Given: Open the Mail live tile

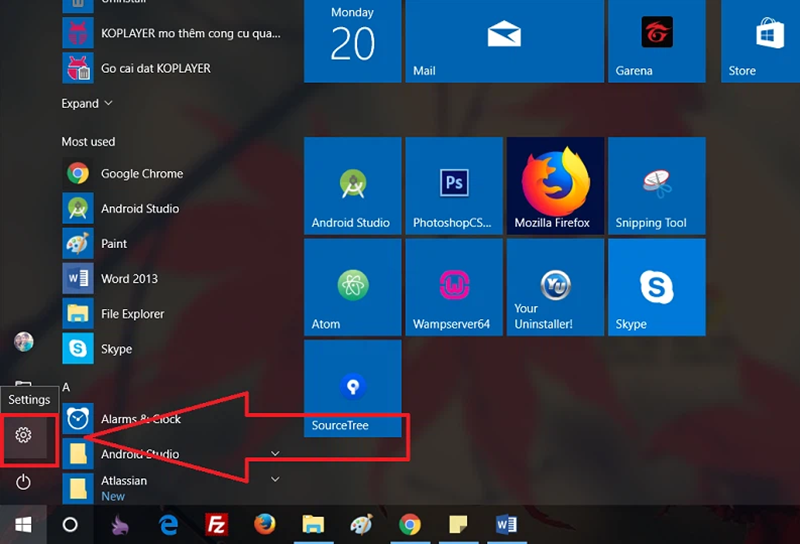Looking at the screenshot, I should (x=503, y=41).
